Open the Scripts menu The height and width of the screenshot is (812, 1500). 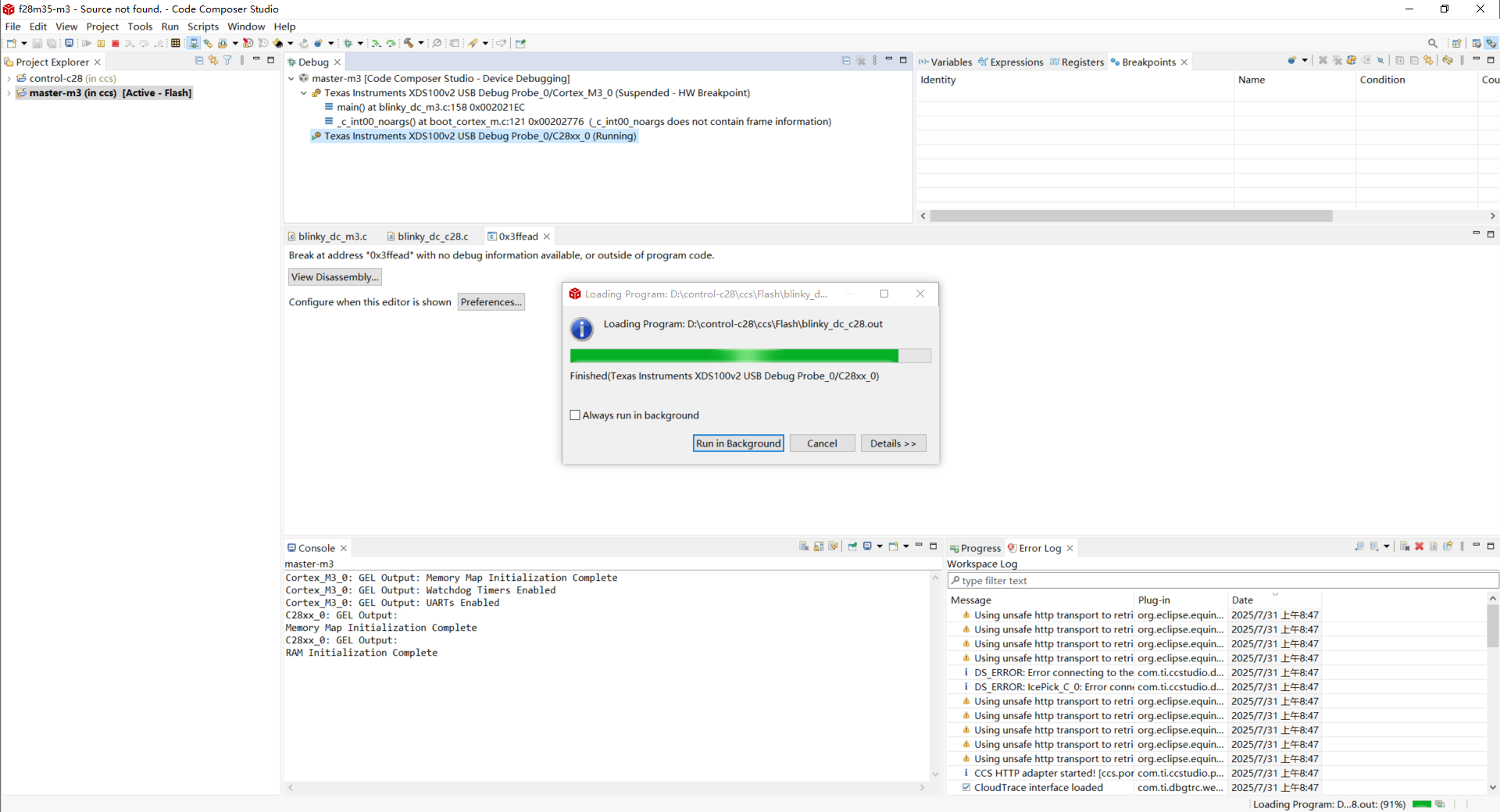click(202, 27)
